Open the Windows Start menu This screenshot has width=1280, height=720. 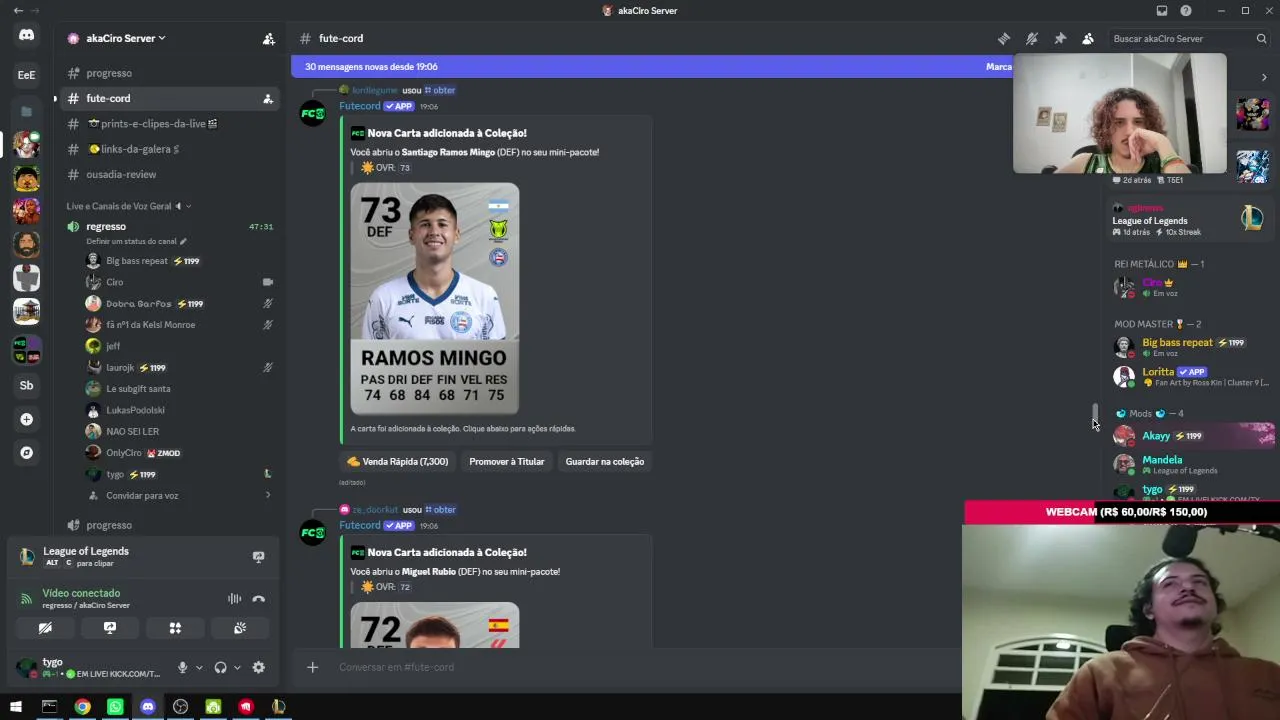(x=16, y=707)
